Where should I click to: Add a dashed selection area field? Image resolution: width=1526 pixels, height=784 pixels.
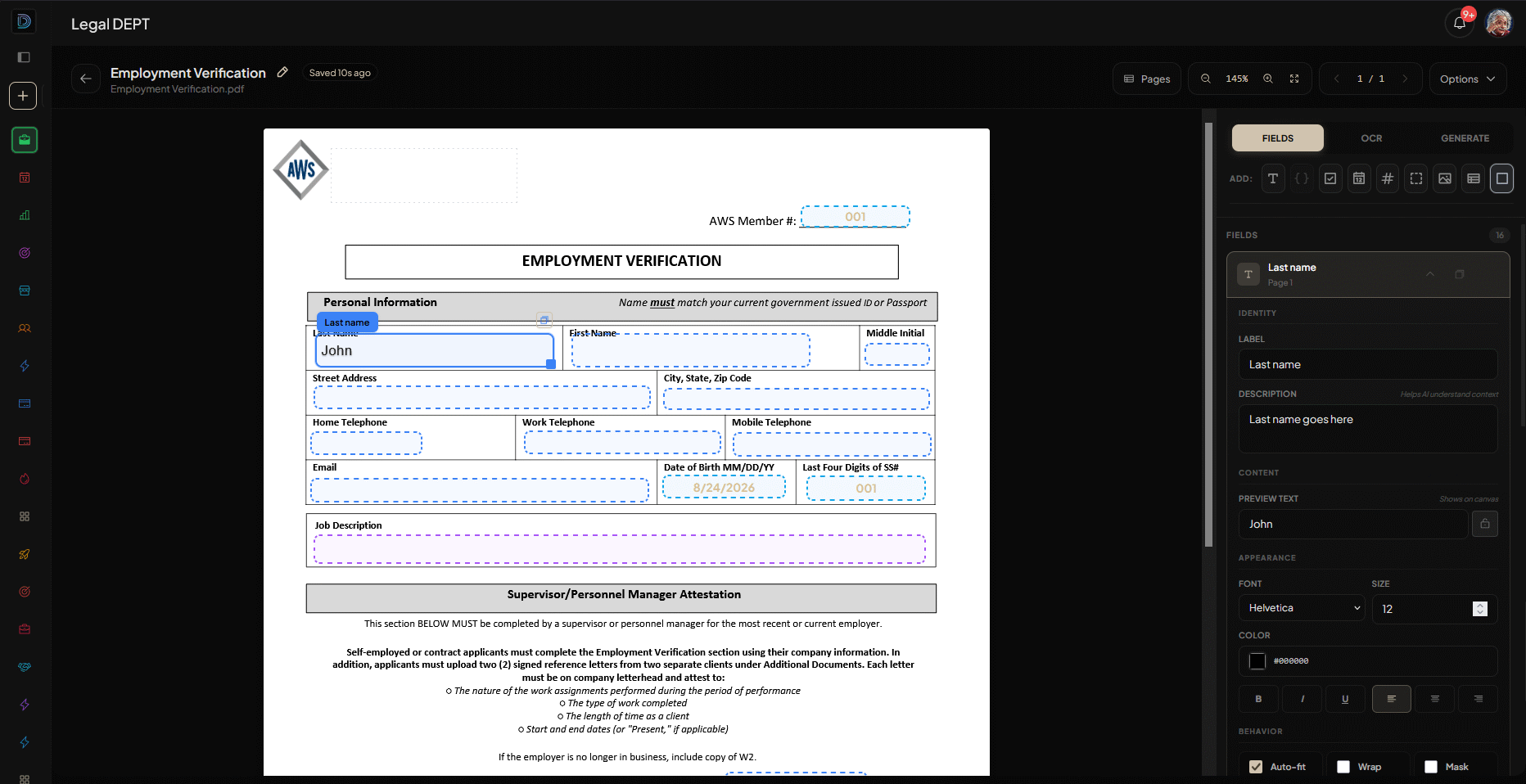pyautogui.click(x=1416, y=178)
